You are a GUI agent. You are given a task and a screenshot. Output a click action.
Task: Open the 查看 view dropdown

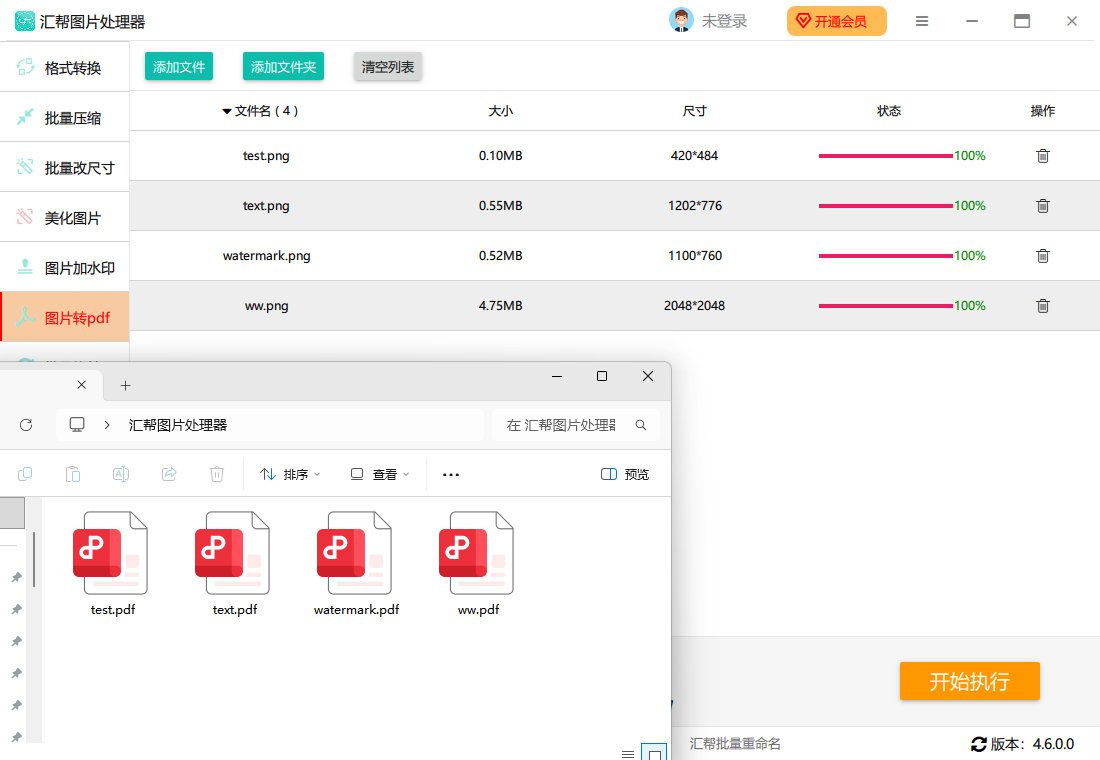pyautogui.click(x=380, y=474)
